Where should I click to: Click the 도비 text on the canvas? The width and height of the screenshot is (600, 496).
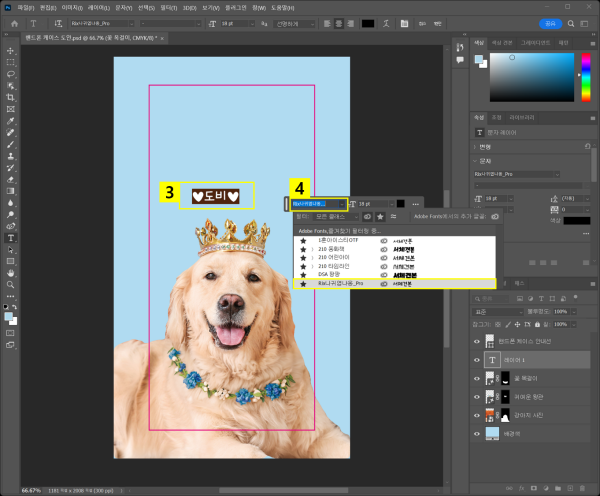coord(216,196)
